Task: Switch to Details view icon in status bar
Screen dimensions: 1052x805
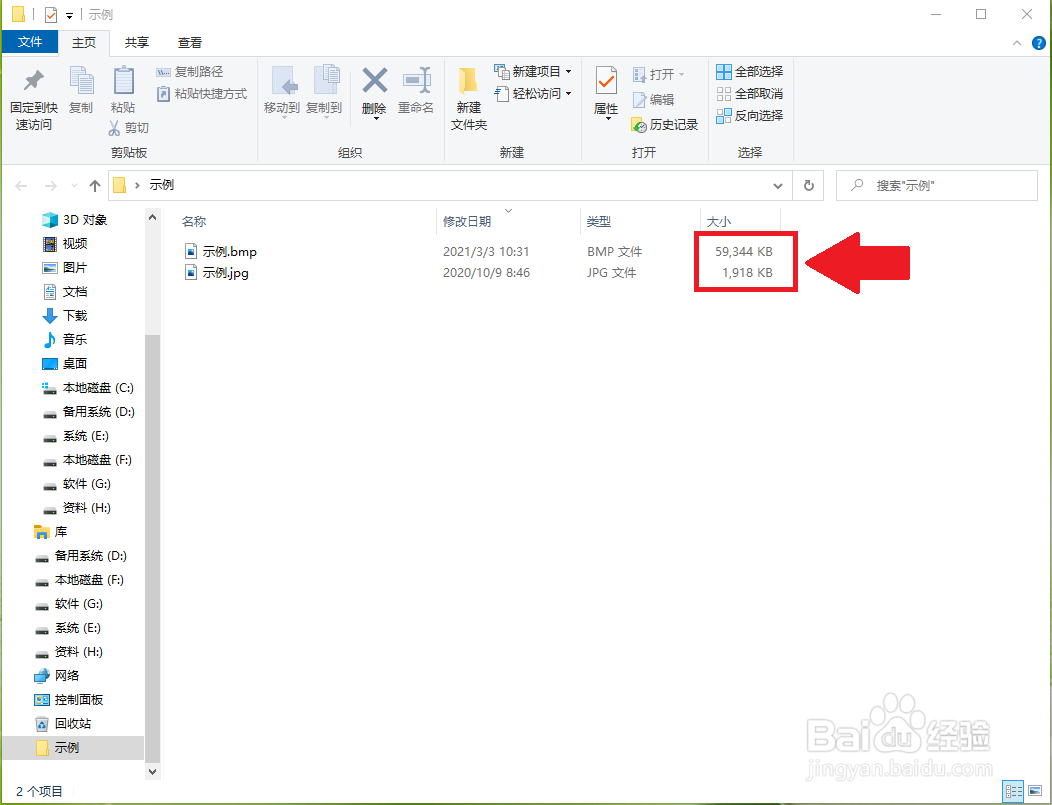Action: (x=1013, y=791)
